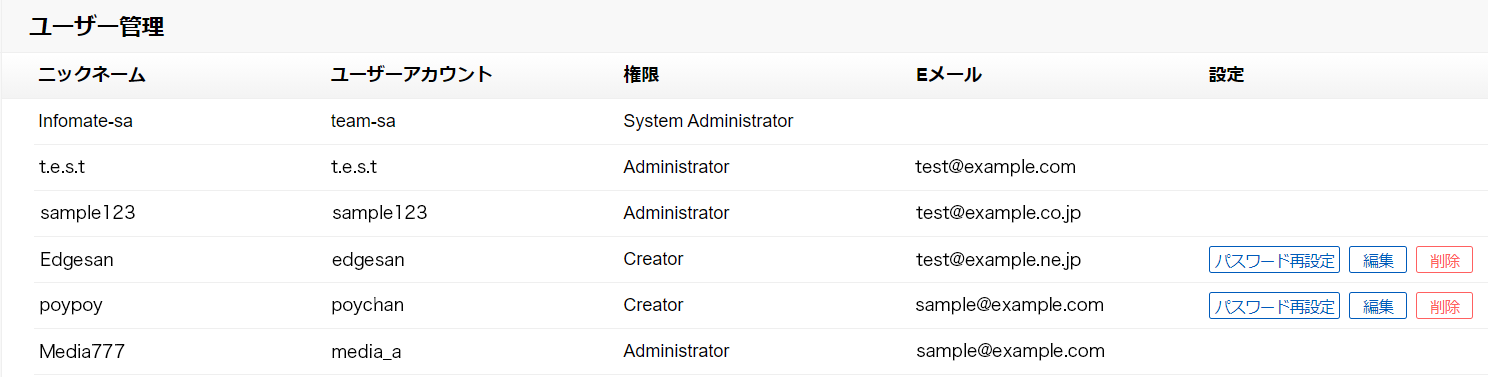The height and width of the screenshot is (377, 1488).
Task: Click the 設定 column header
Action: point(1226,75)
